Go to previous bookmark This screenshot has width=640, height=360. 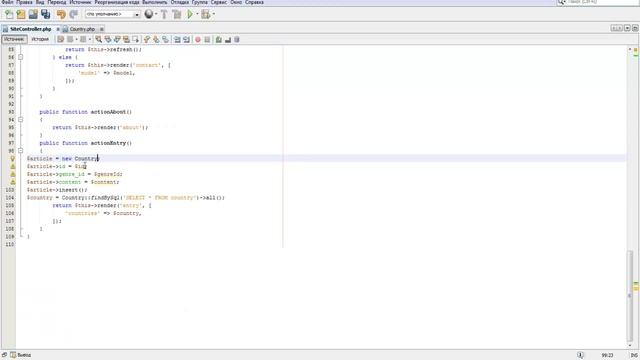tap(147, 40)
